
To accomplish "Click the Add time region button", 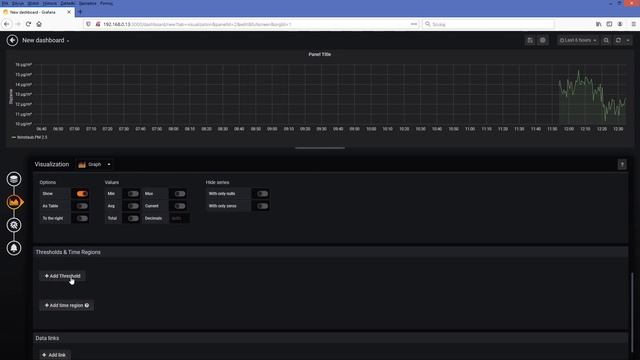I will point(67,305).
